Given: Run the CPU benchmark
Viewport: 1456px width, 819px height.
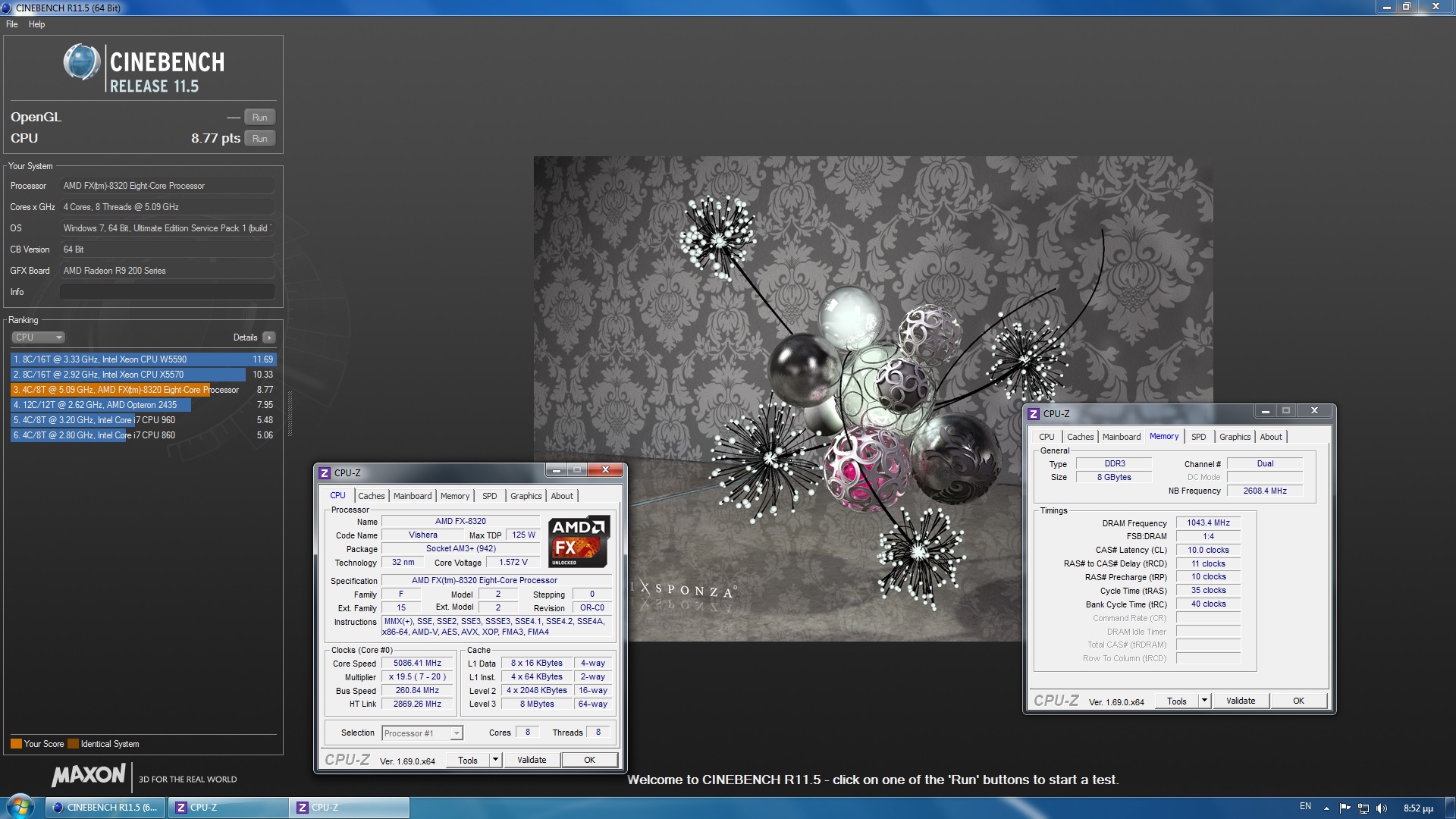Looking at the screenshot, I should tap(259, 139).
